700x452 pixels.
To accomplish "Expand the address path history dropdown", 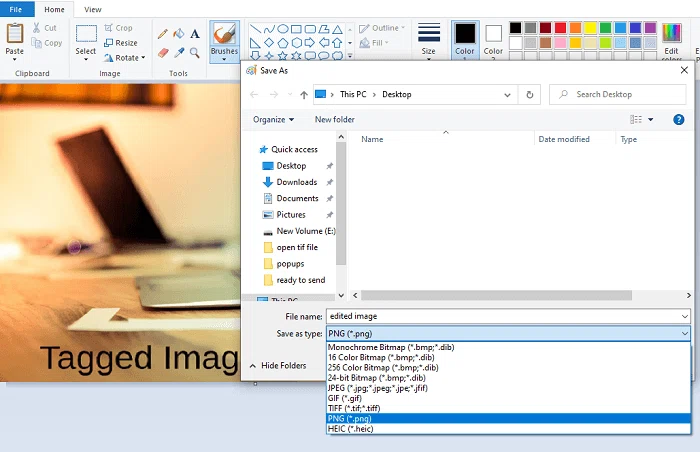I will [x=507, y=95].
